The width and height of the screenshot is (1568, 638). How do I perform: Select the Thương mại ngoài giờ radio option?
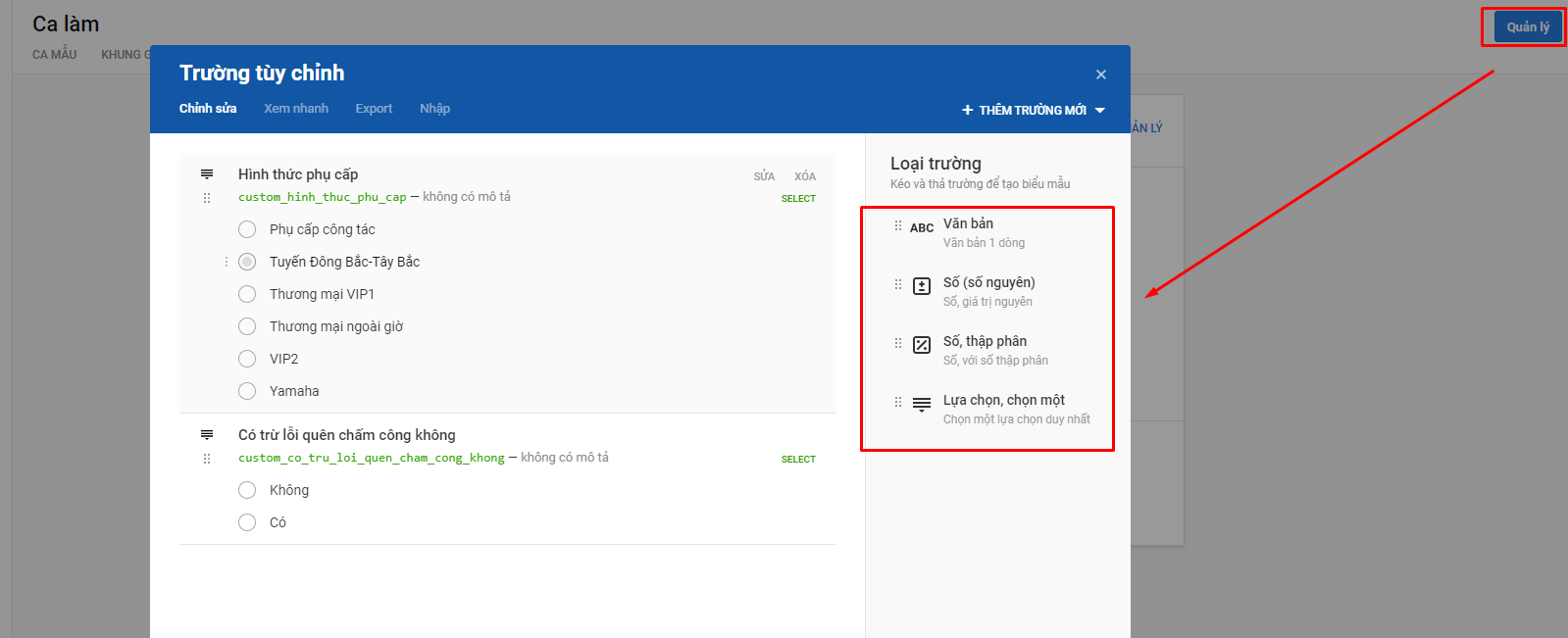point(247,326)
